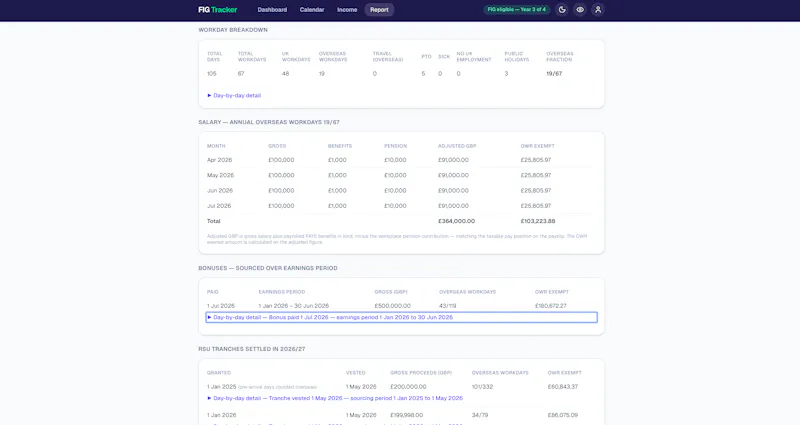This screenshot has width=800, height=425.
Task: Click Bonuses sourced over earnings period heading
Action: coord(268,268)
